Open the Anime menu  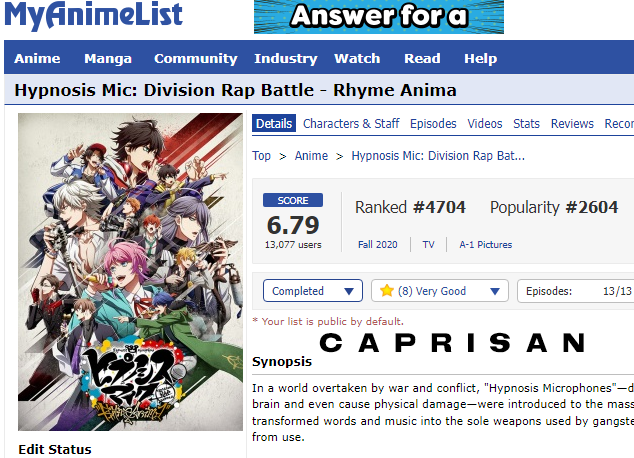tap(37, 58)
